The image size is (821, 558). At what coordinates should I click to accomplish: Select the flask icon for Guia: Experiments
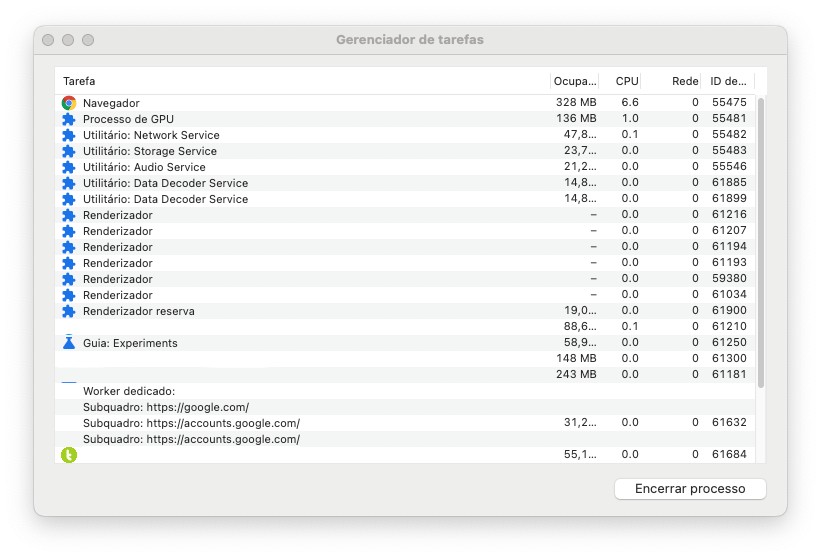tap(69, 343)
